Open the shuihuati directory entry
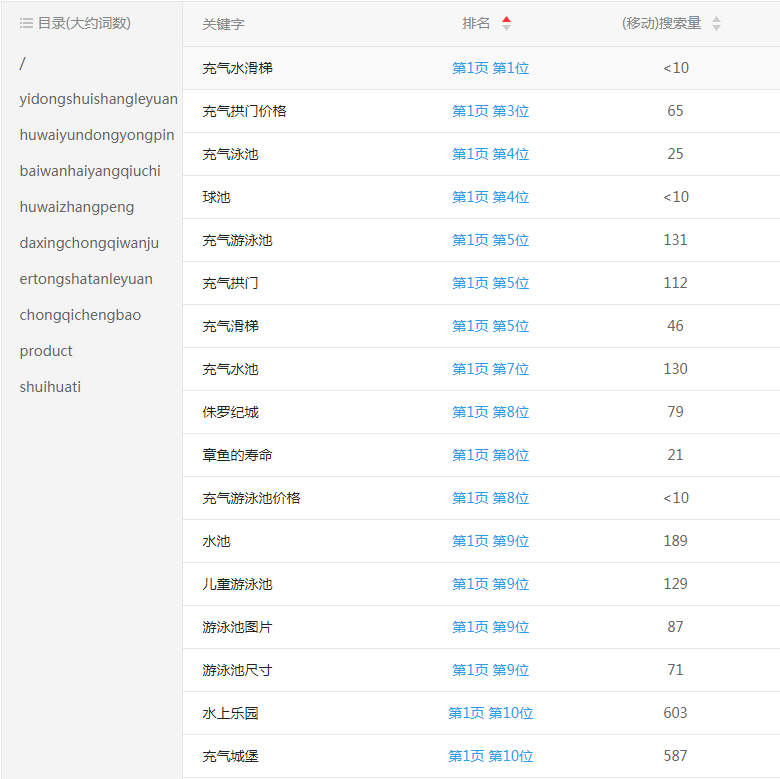The height and width of the screenshot is (779, 780). (50, 387)
